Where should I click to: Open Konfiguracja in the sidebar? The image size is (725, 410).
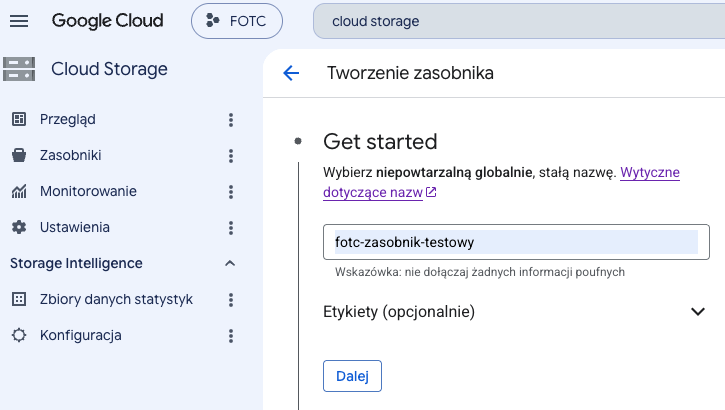tap(80, 336)
